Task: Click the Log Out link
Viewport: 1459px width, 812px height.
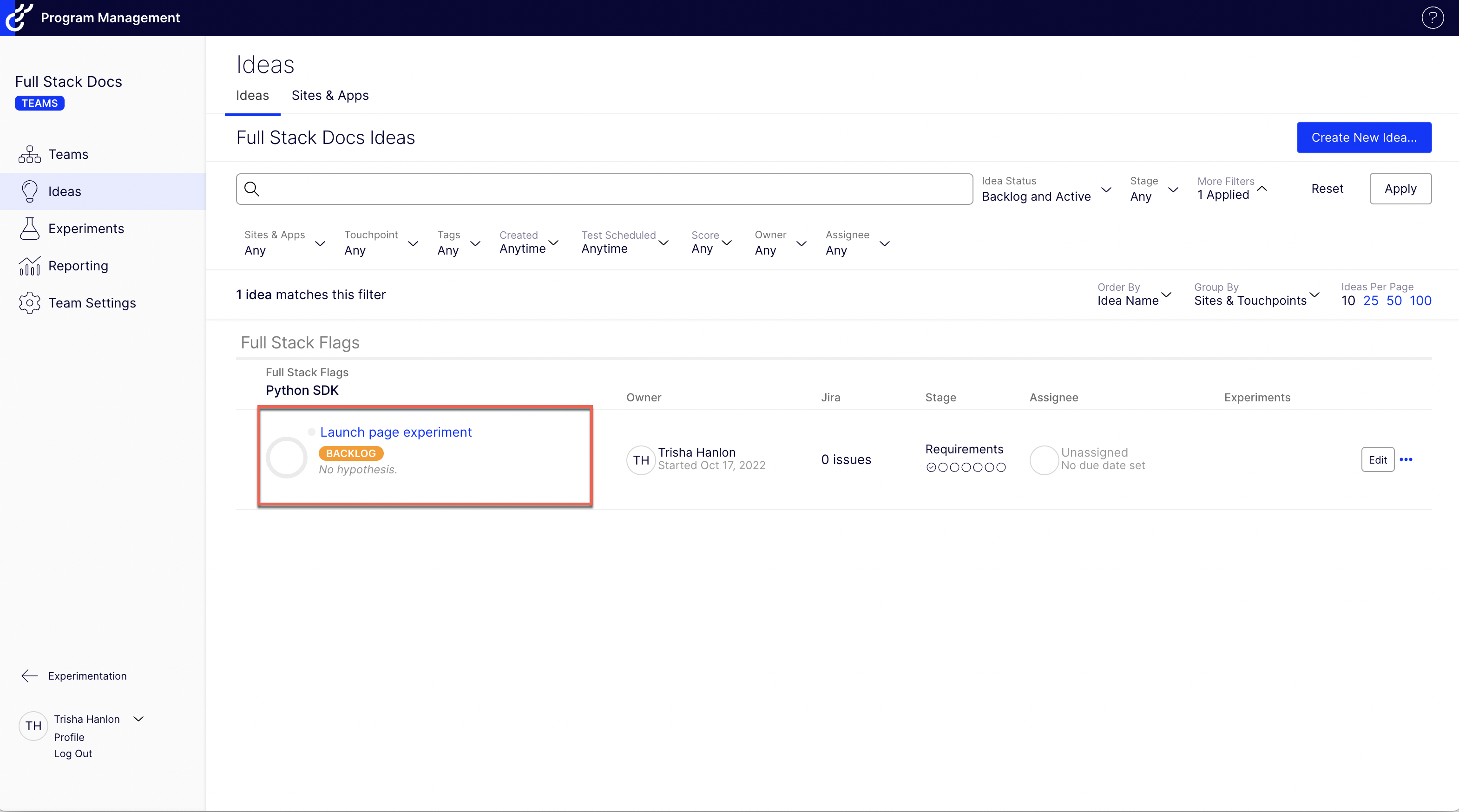Action: tap(72, 753)
